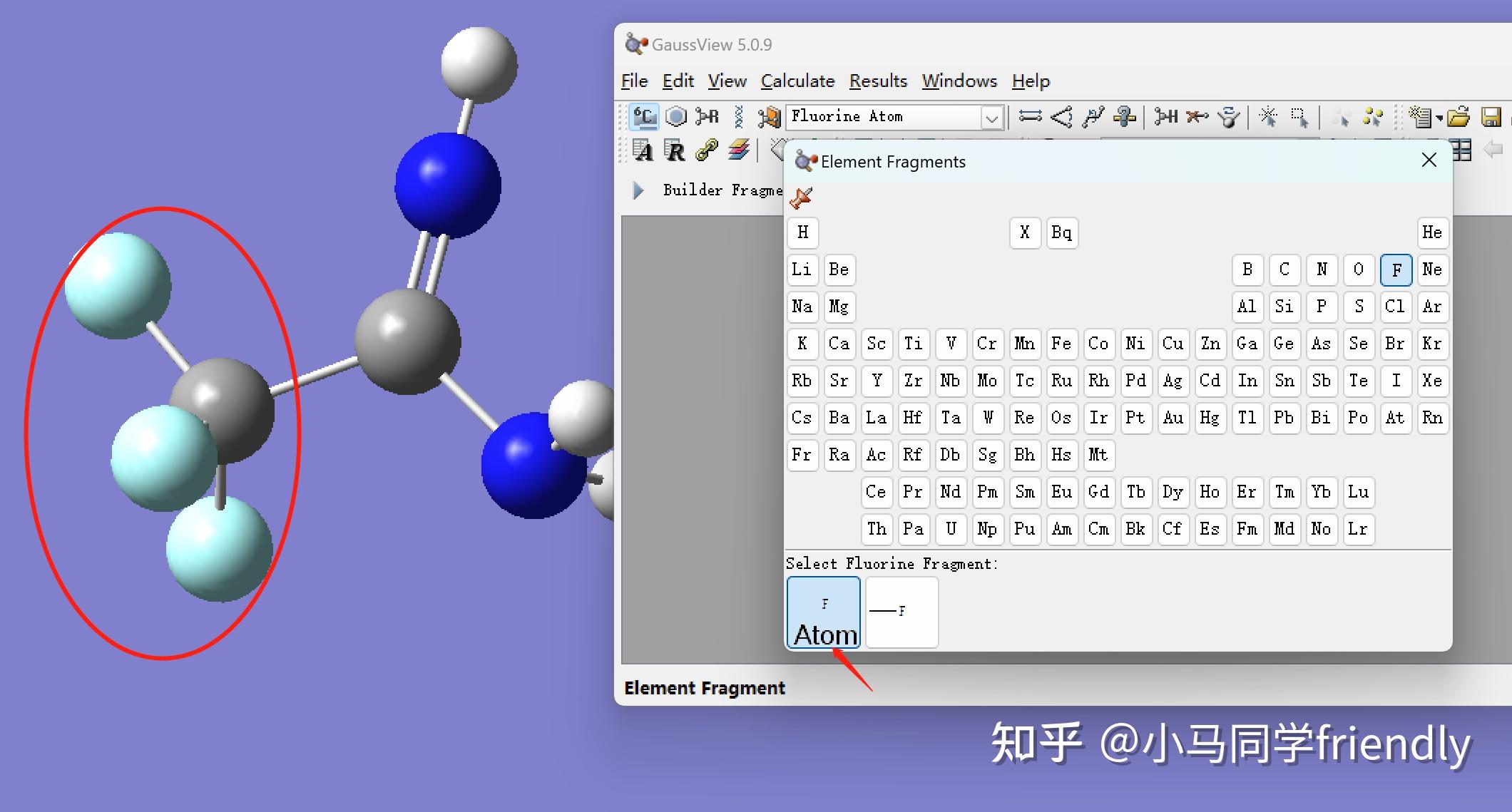Select the C element button
Viewport: 1512px width, 812px height.
coord(1284,269)
